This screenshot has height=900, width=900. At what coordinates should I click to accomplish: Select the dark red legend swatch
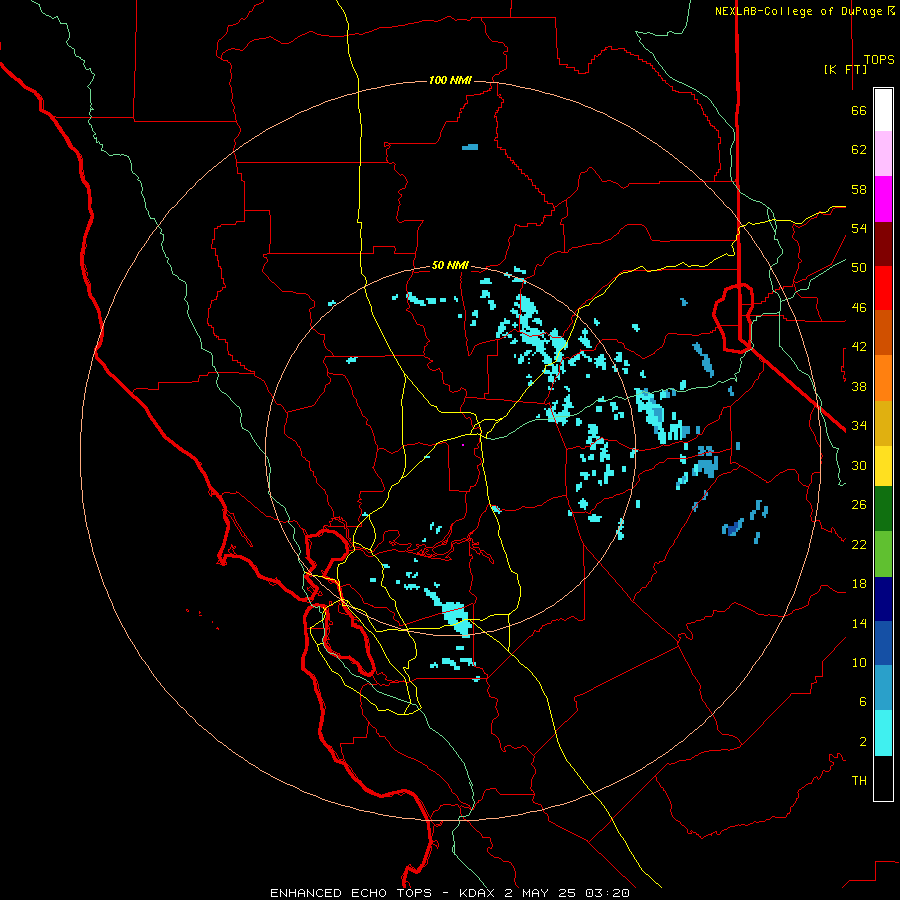pos(883,244)
